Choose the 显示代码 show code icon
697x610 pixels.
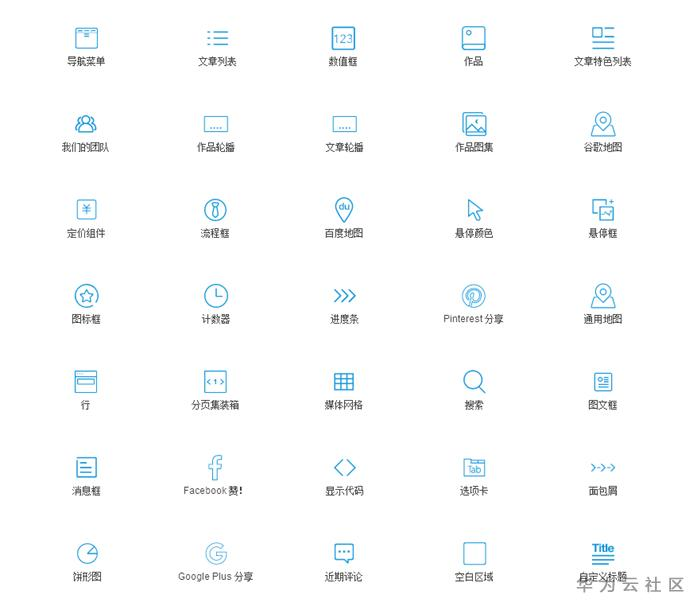tap(345, 468)
